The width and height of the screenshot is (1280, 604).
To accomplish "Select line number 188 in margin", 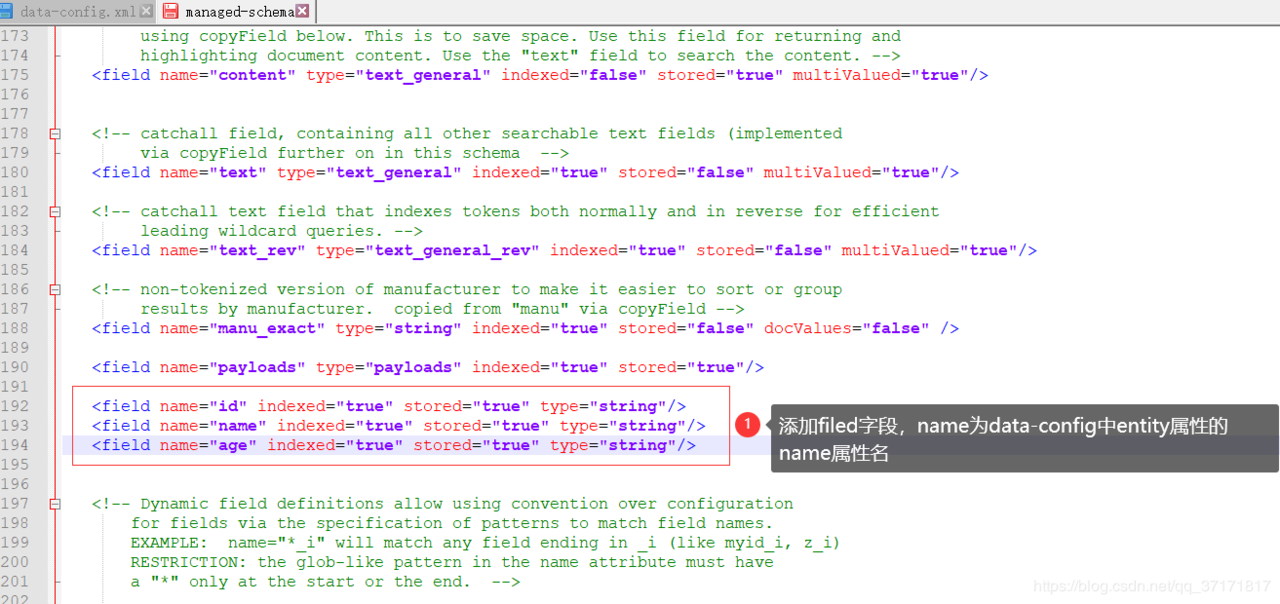I will point(15,328).
